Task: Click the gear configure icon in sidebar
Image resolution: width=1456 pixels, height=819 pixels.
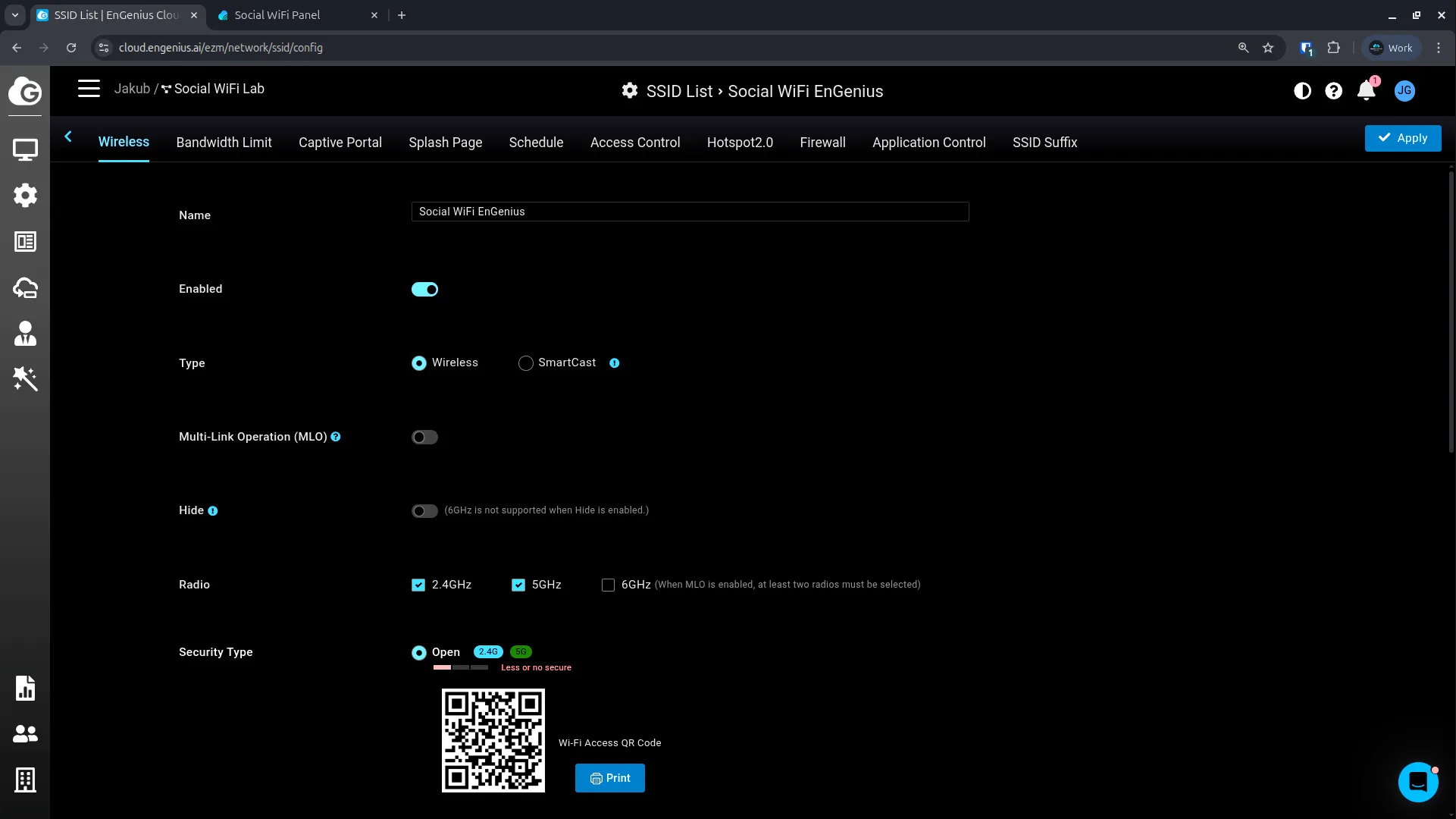Action: (x=25, y=196)
